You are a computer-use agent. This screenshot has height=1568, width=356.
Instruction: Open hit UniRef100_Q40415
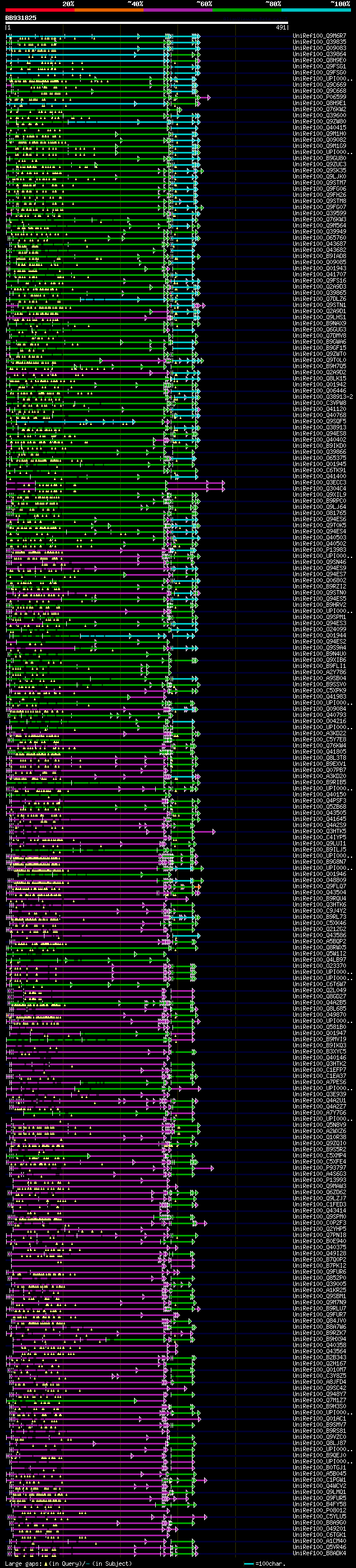319,128
